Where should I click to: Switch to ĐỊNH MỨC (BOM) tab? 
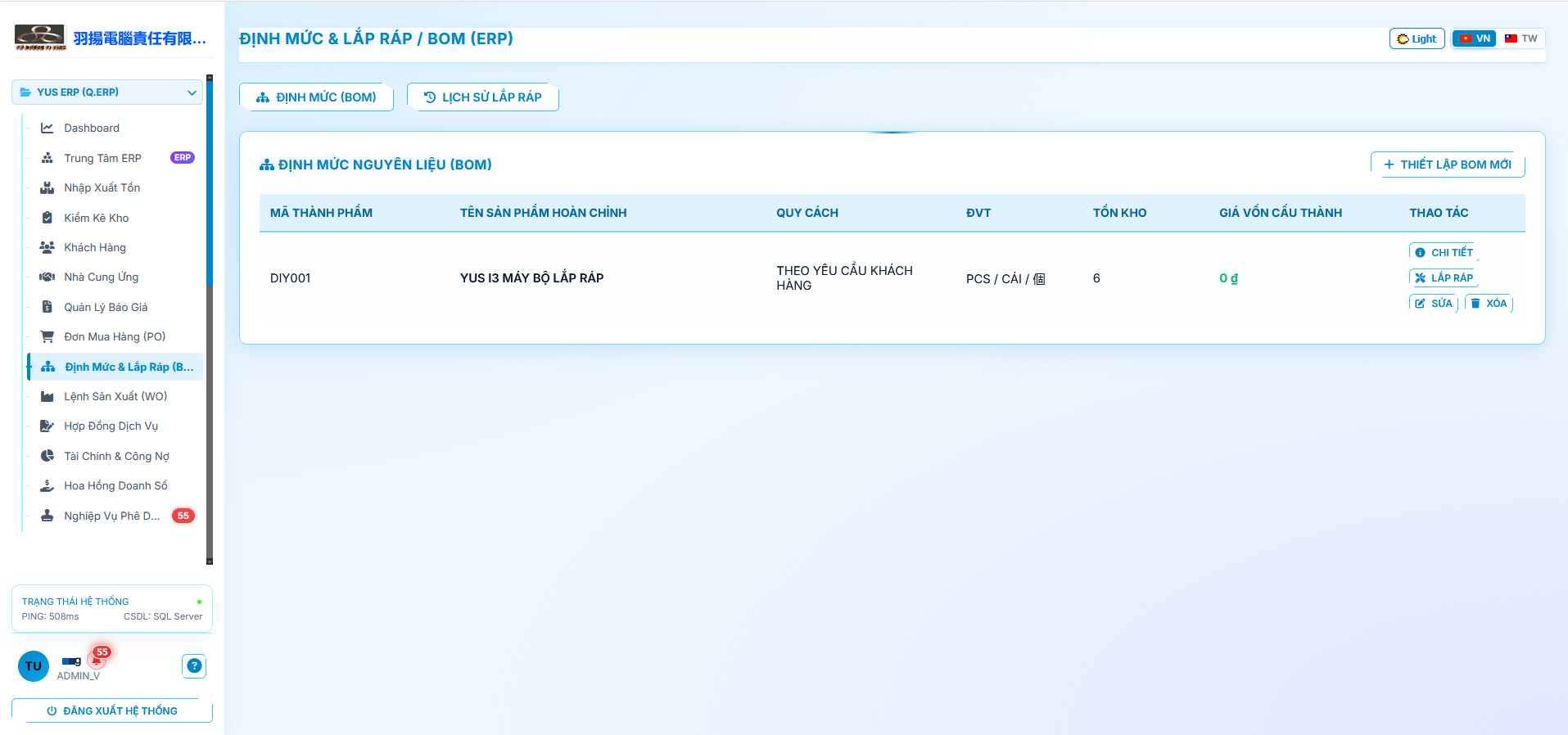coord(317,97)
